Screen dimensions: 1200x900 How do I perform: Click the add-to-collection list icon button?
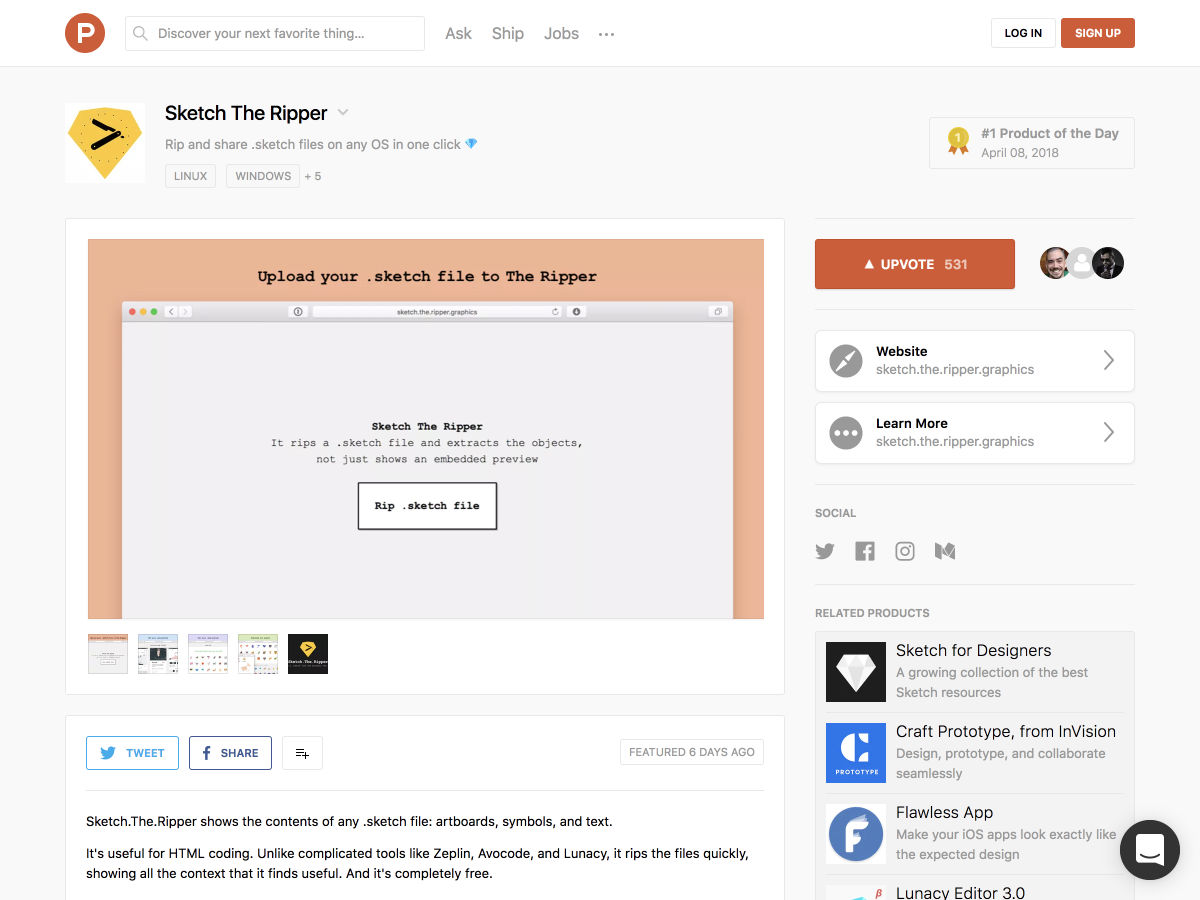pyautogui.click(x=302, y=753)
